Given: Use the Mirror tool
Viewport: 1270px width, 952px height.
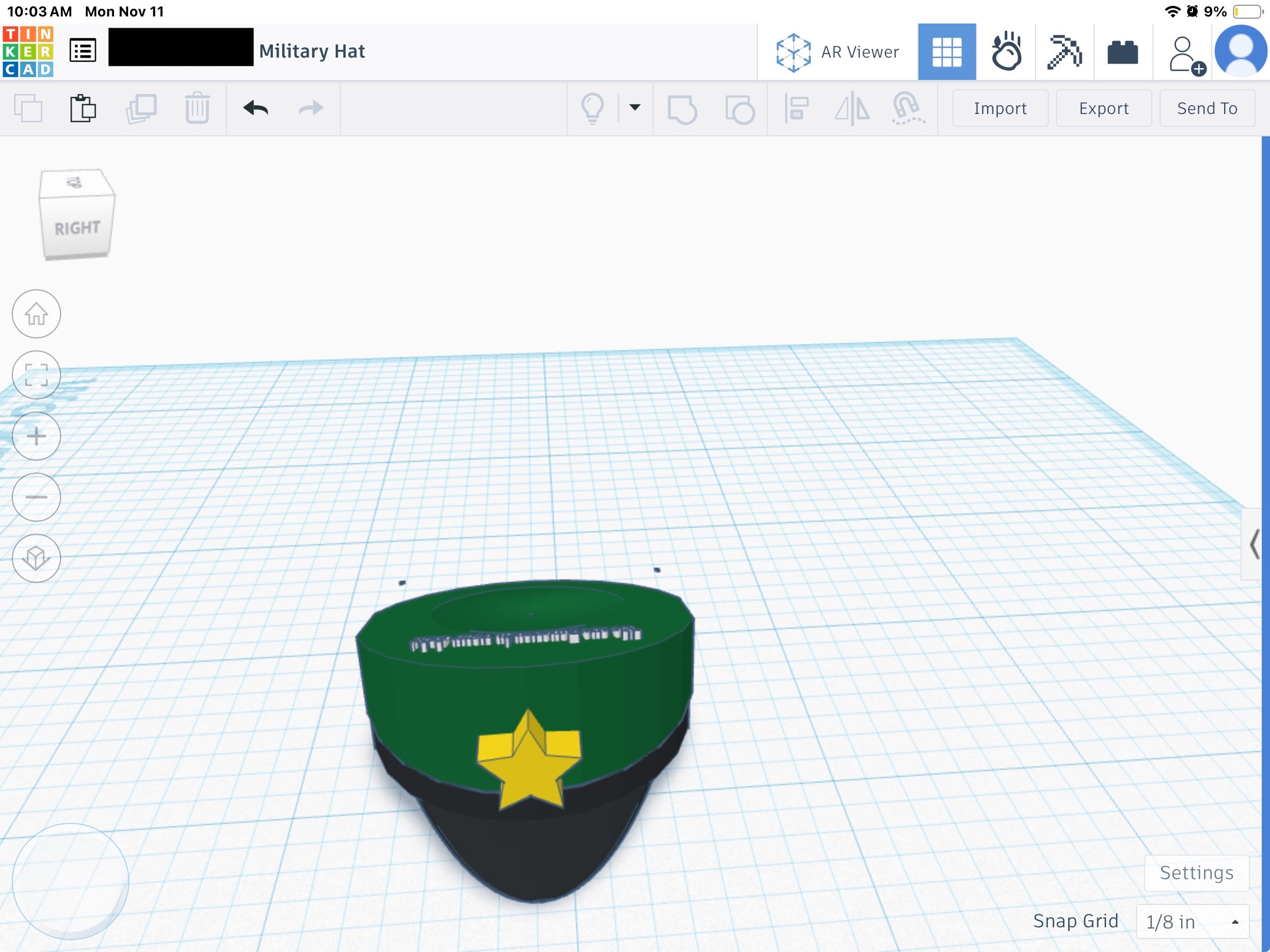Looking at the screenshot, I should [x=853, y=109].
